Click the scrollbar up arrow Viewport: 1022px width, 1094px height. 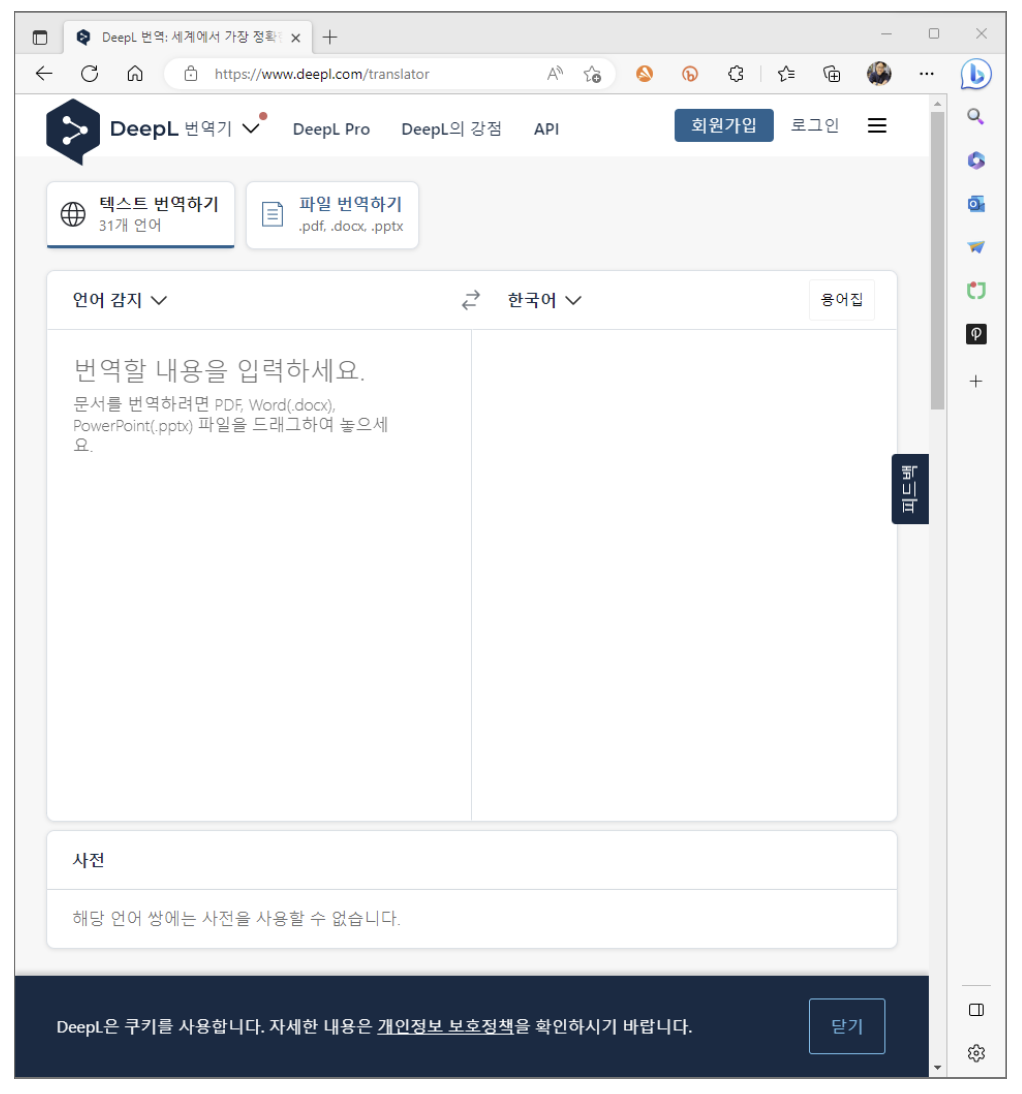click(938, 103)
